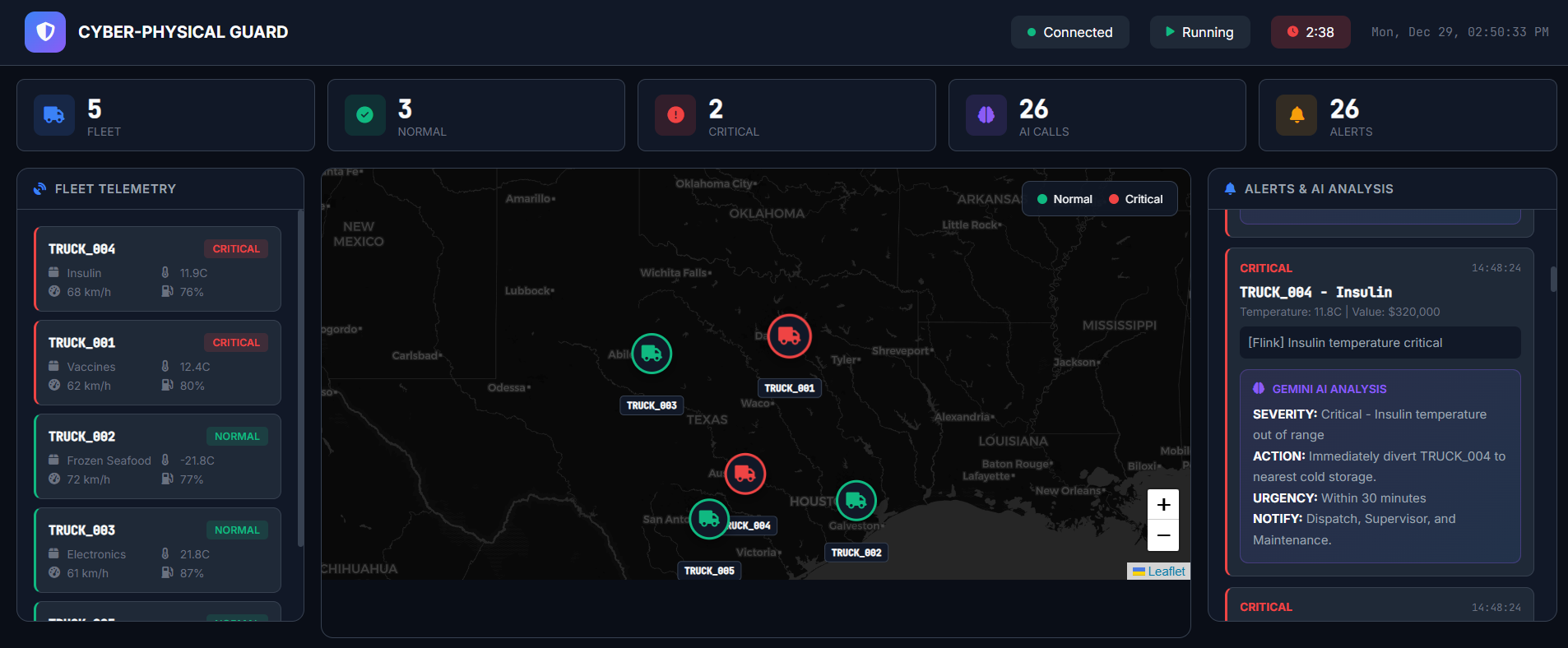The image size is (1568, 648).
Task: Click the Gemini AI Analysis brain icon
Action: [x=1259, y=389]
